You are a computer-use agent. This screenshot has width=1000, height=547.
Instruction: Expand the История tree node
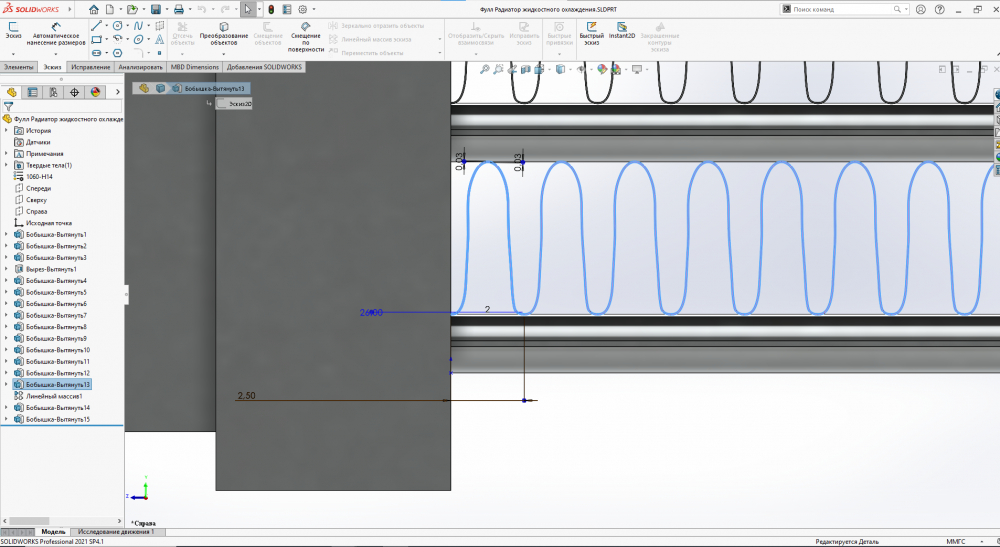coord(7,131)
